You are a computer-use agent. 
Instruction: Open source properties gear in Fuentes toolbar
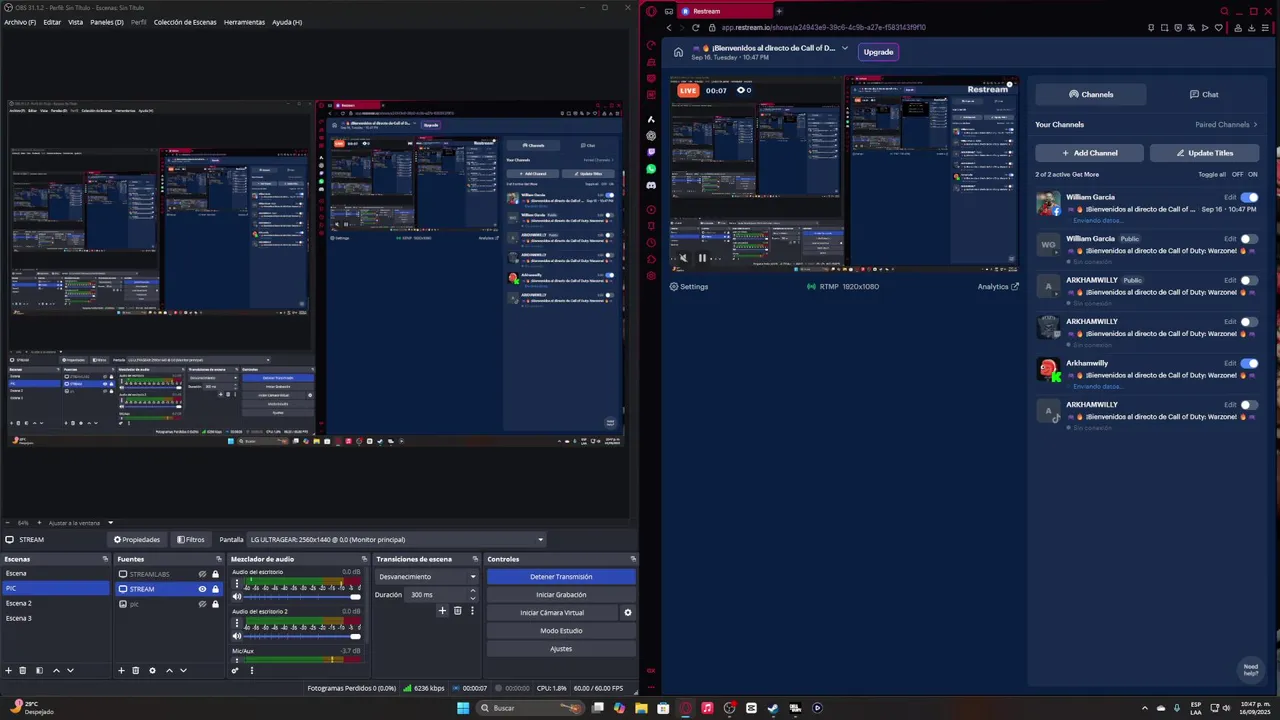coord(152,670)
